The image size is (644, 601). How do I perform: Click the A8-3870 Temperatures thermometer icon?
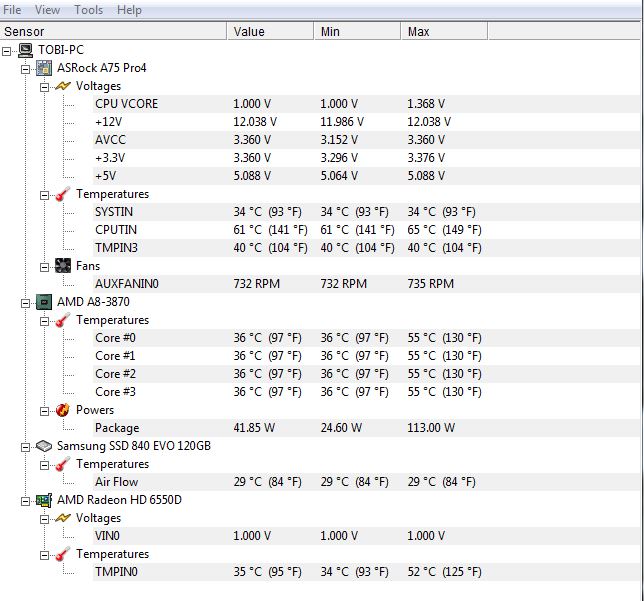click(63, 320)
